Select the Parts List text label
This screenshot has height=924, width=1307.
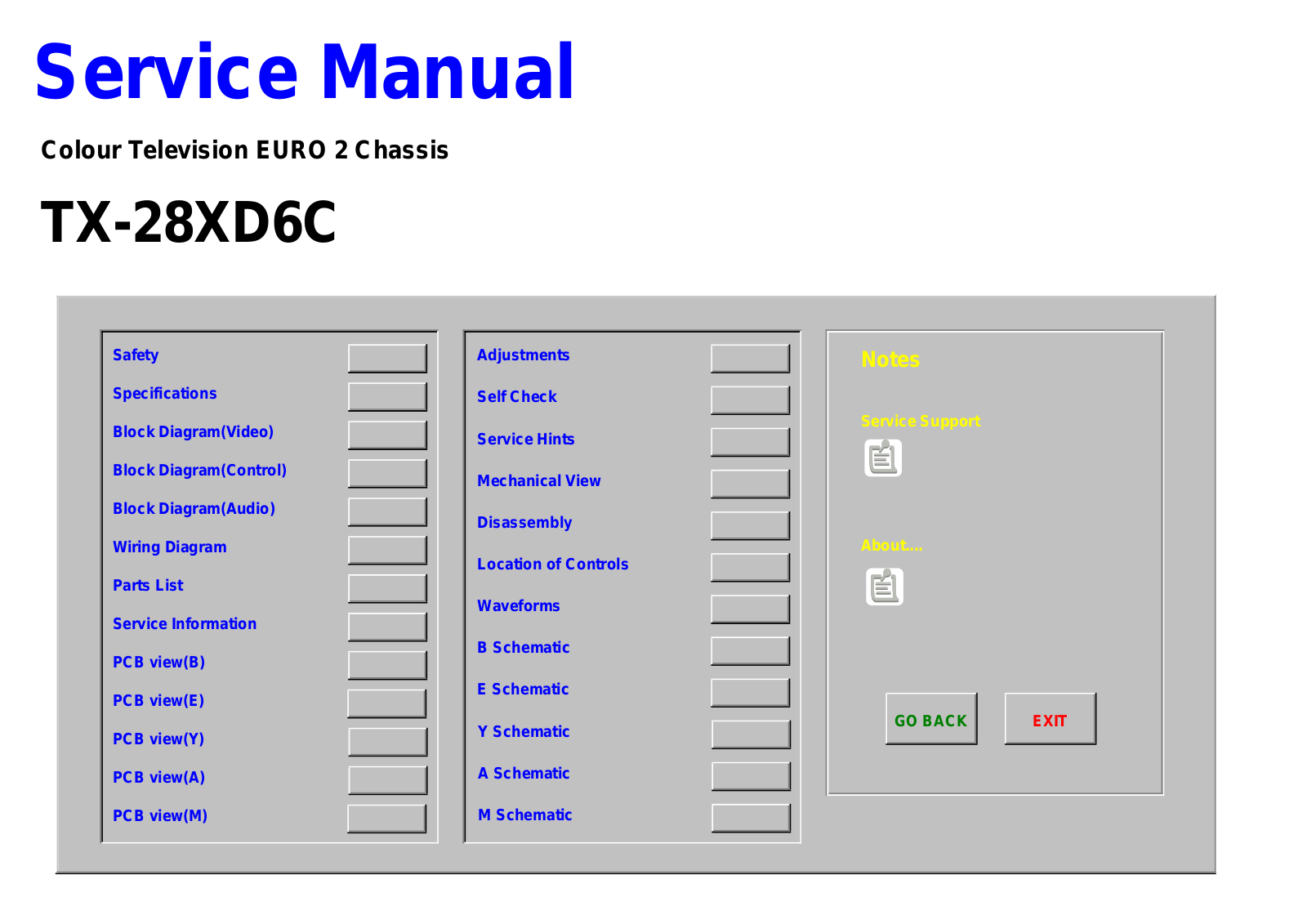coord(148,585)
